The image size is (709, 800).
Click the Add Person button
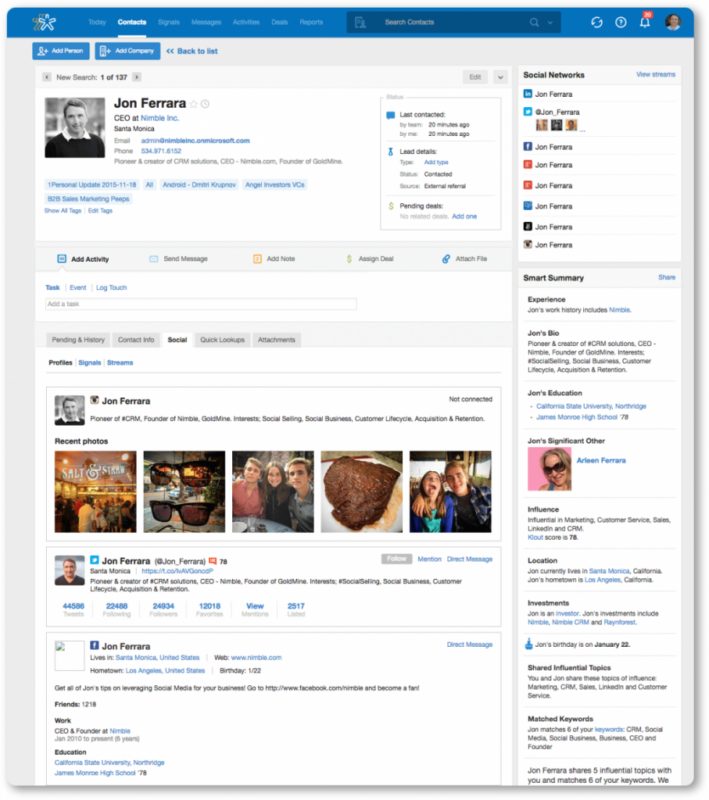click(x=61, y=51)
